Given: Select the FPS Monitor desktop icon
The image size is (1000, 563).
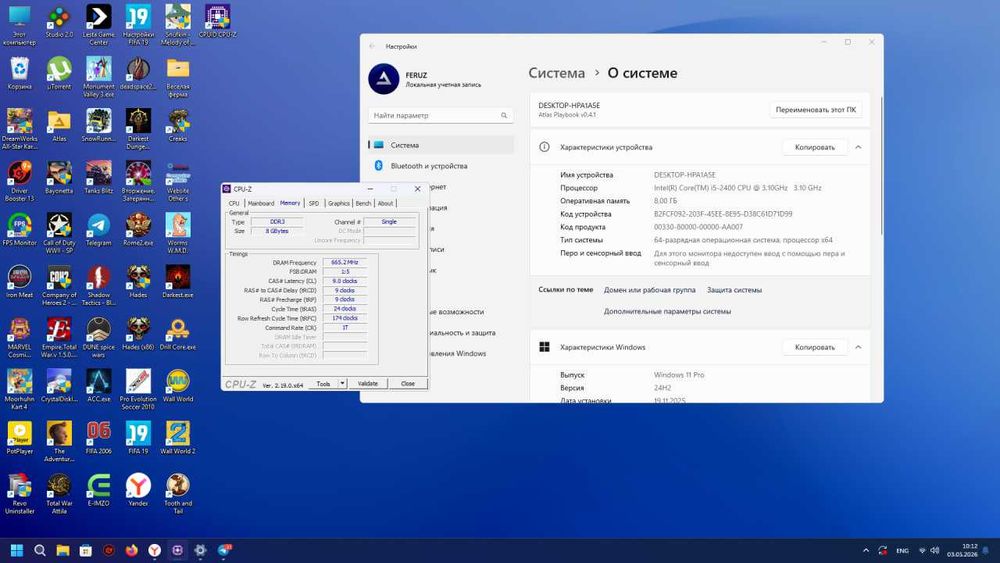Looking at the screenshot, I should [x=20, y=230].
